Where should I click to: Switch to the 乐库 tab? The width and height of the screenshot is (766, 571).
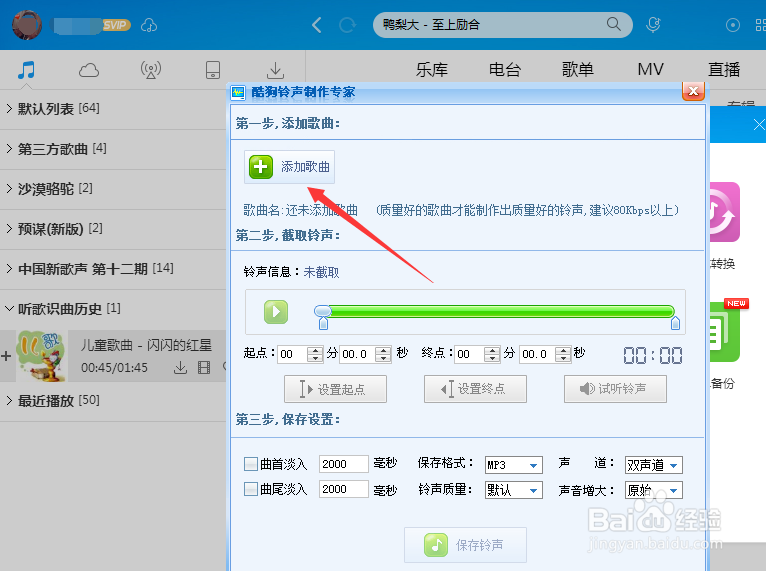click(432, 69)
